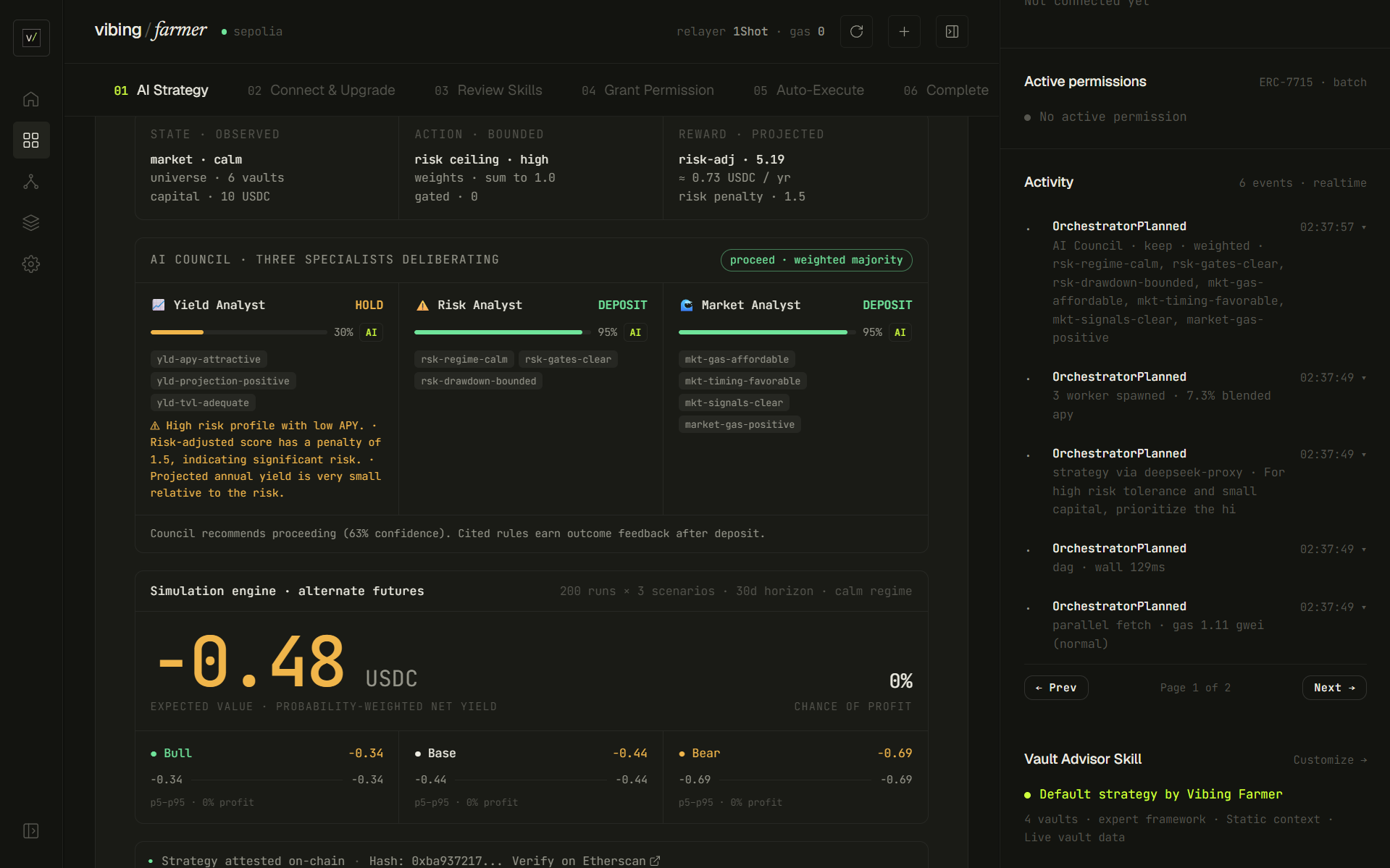Click the Risk Analyst warning triangle icon
This screenshot has width=1390, height=868.
(x=422, y=306)
